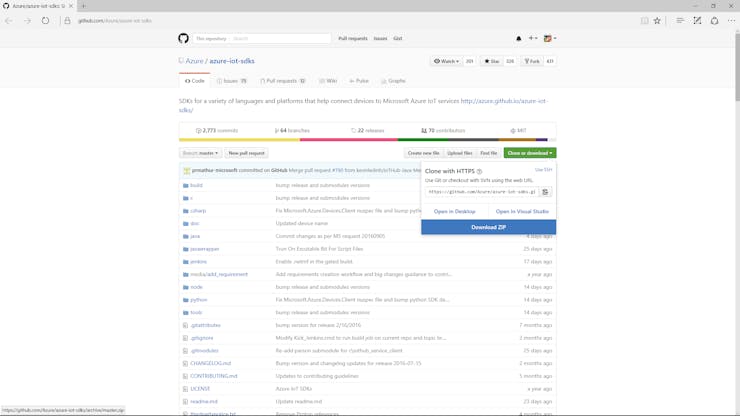
Task: Open the media/add_requirement folder
Action: click(x=219, y=275)
